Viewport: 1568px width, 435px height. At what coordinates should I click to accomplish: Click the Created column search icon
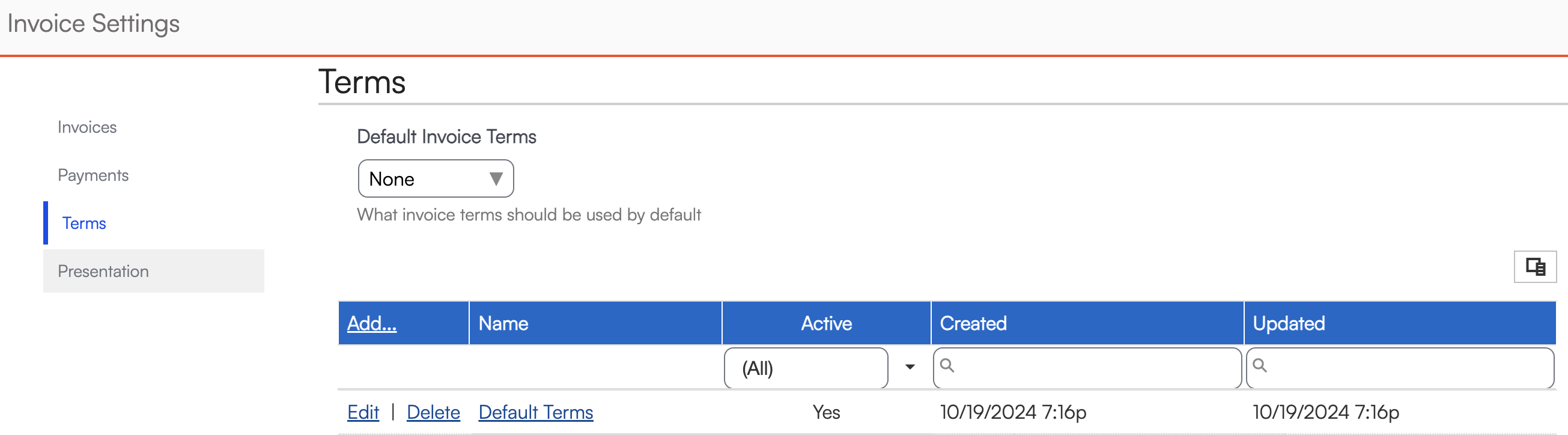coord(947,365)
